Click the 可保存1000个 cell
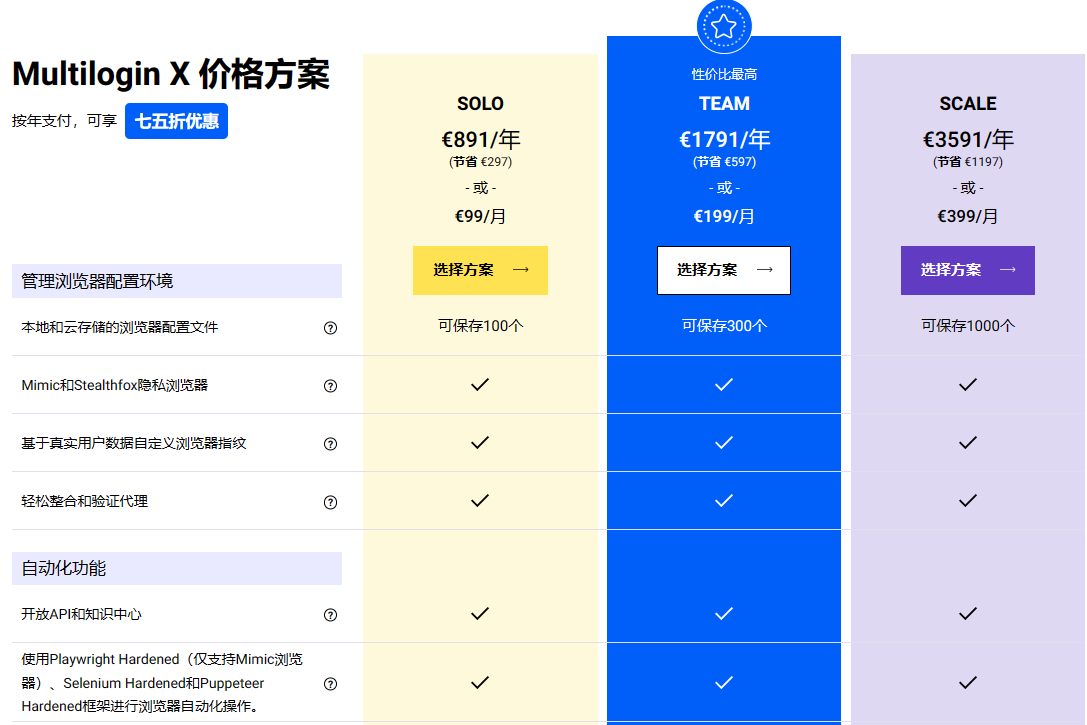This screenshot has height=725, width=1087. coord(968,326)
